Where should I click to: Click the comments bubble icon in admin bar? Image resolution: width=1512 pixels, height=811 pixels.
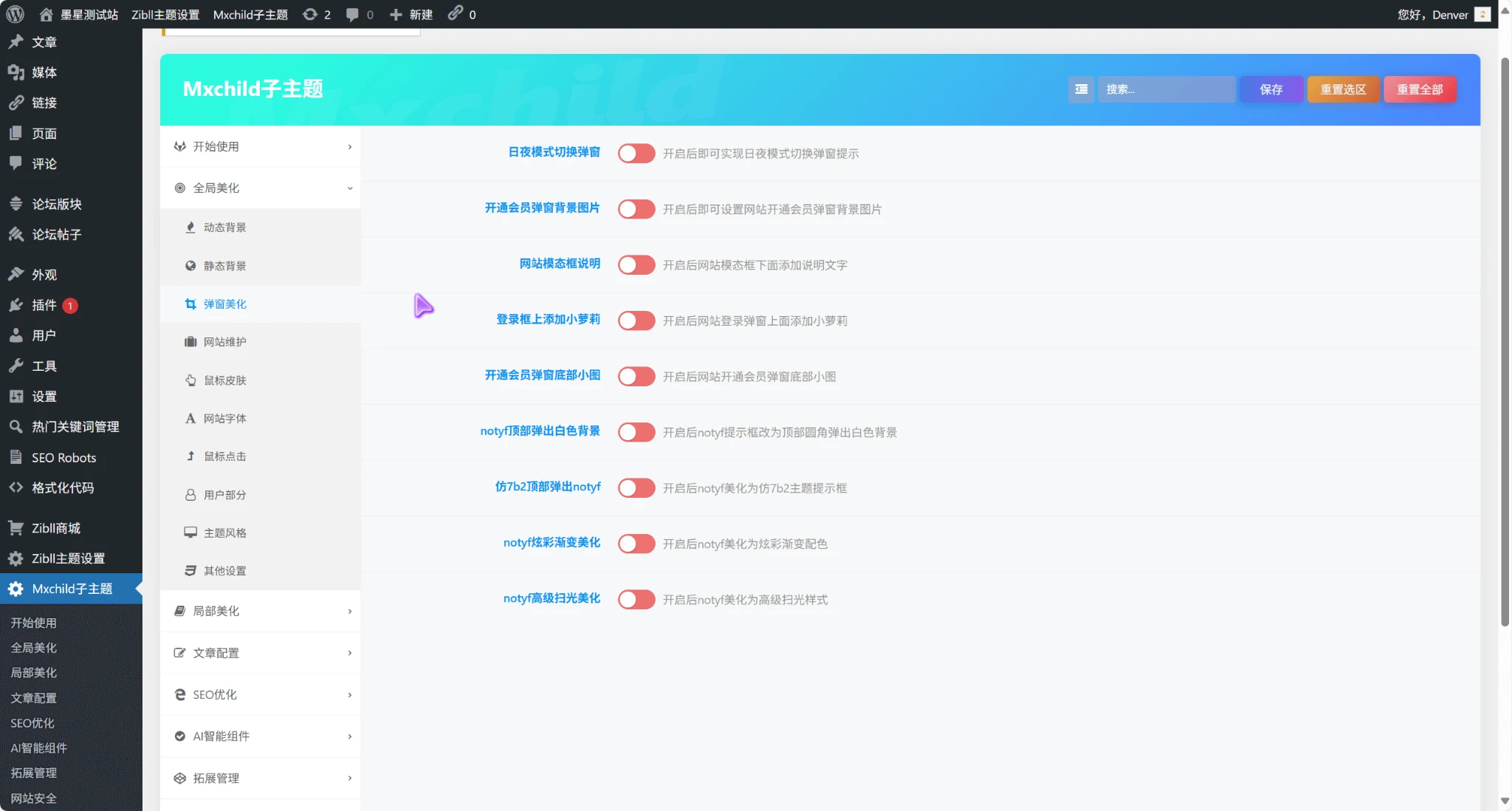tap(352, 14)
